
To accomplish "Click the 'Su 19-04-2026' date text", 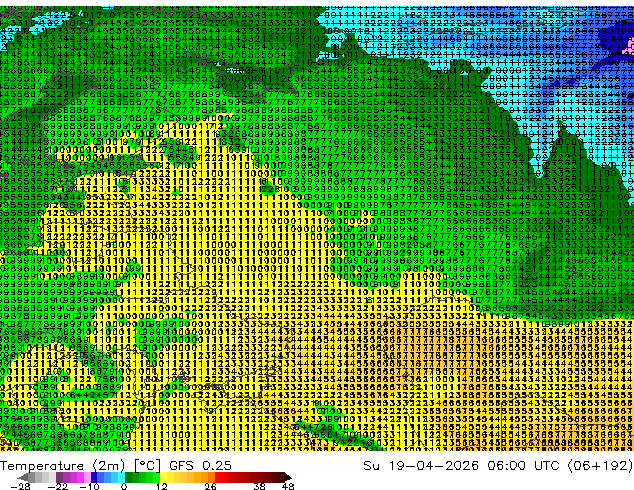I will pyautogui.click(x=421, y=466).
